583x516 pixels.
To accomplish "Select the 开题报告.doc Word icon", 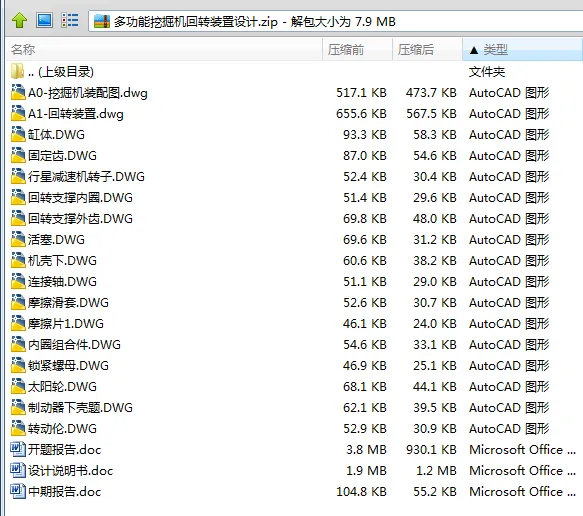I will (x=18, y=449).
